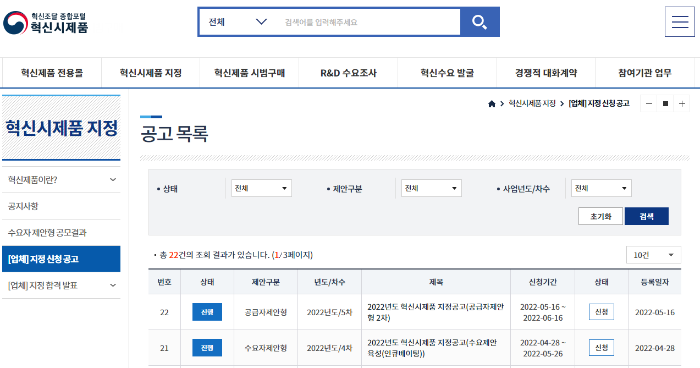The height and width of the screenshot is (368, 700).
Task: Click the 등록일자 column header
Action: coord(655,282)
